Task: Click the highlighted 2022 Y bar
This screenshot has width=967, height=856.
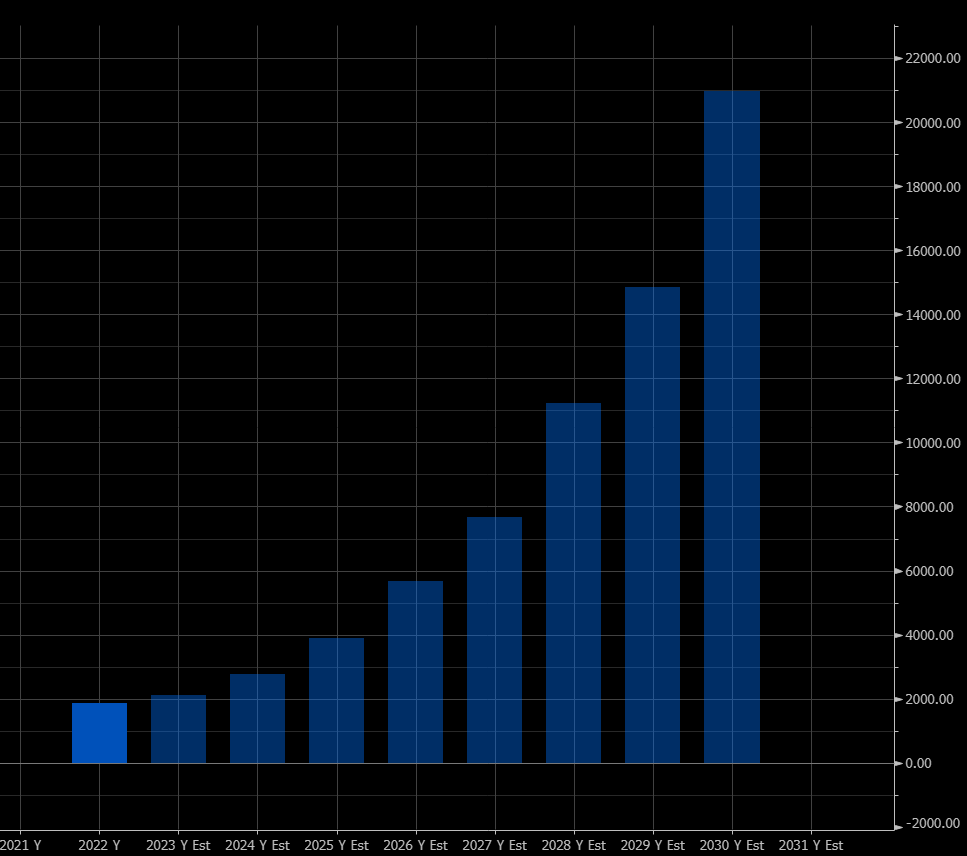Action: [99, 733]
